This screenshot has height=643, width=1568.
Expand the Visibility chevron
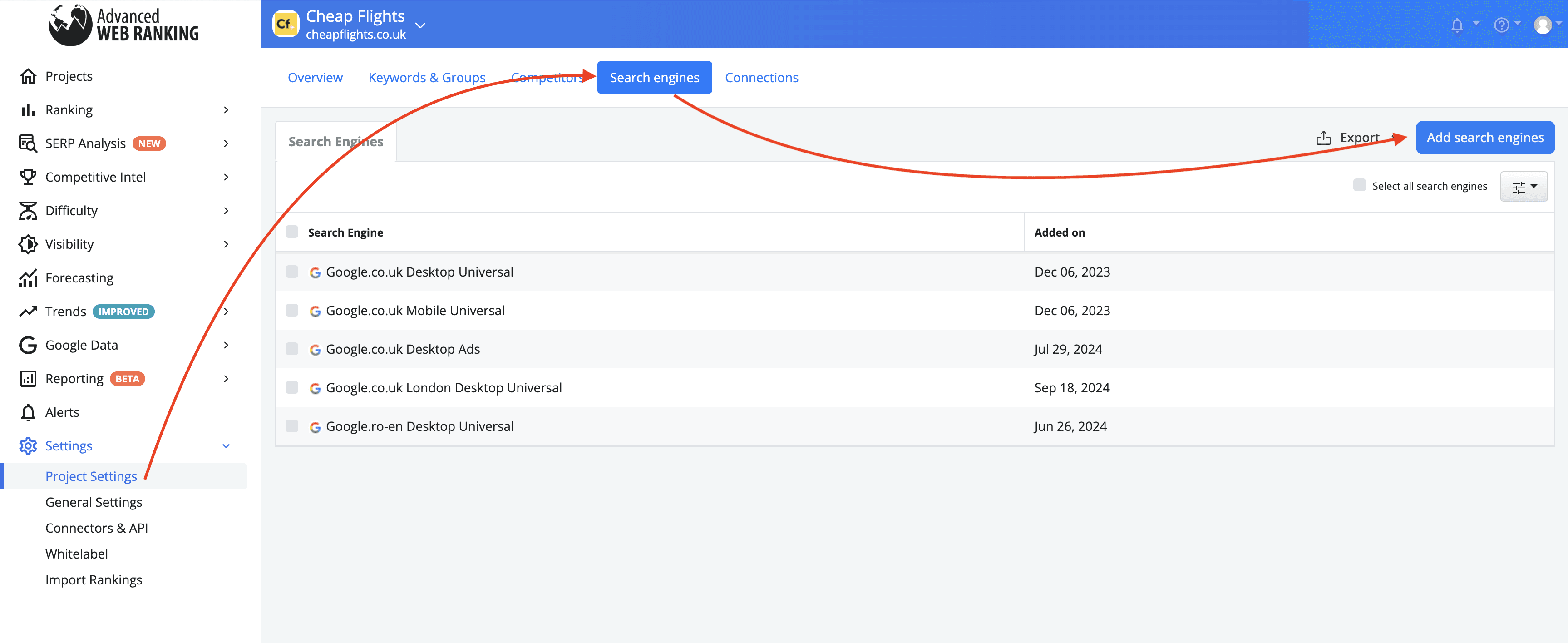pyautogui.click(x=226, y=244)
